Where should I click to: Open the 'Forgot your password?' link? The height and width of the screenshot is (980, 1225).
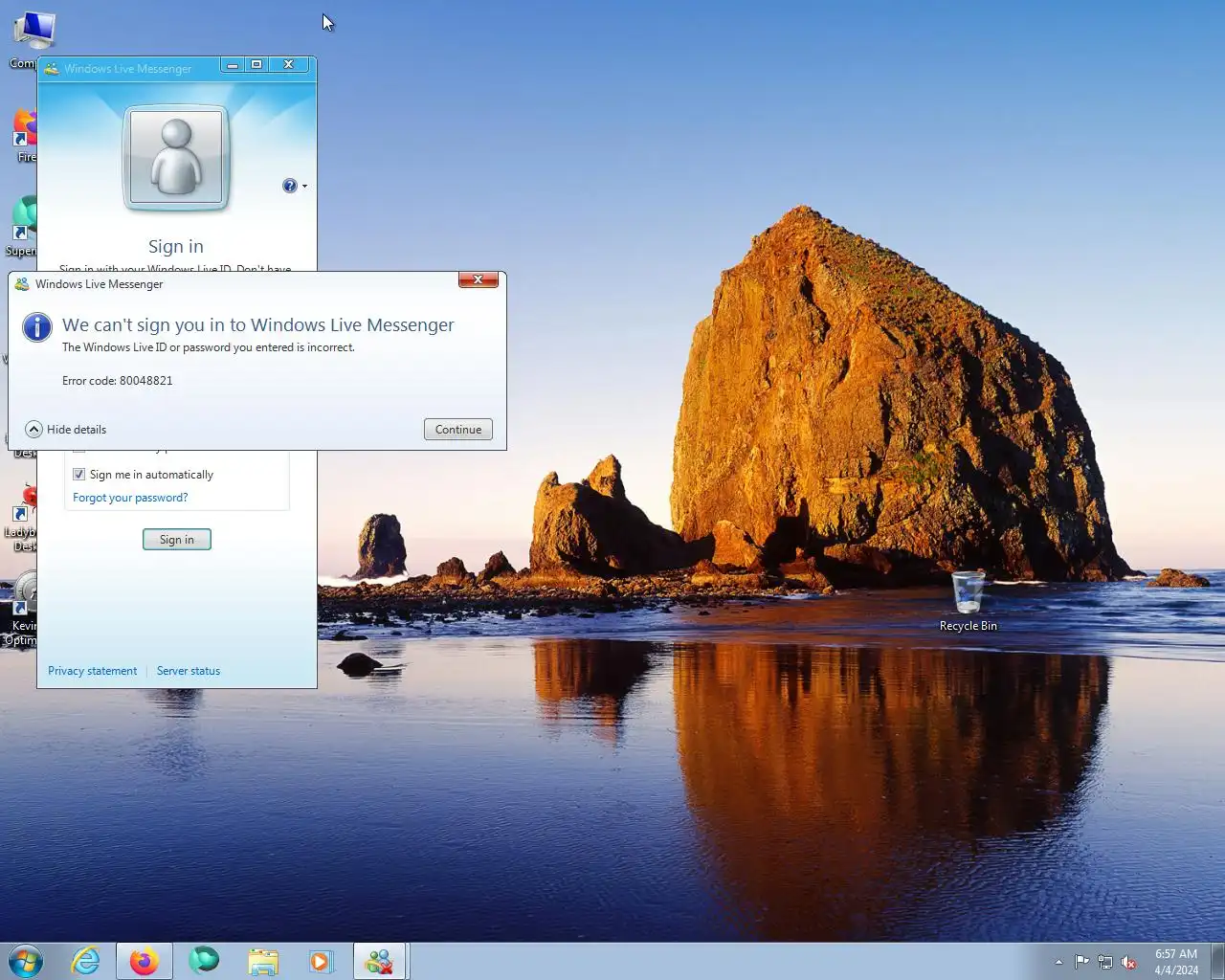(x=130, y=498)
